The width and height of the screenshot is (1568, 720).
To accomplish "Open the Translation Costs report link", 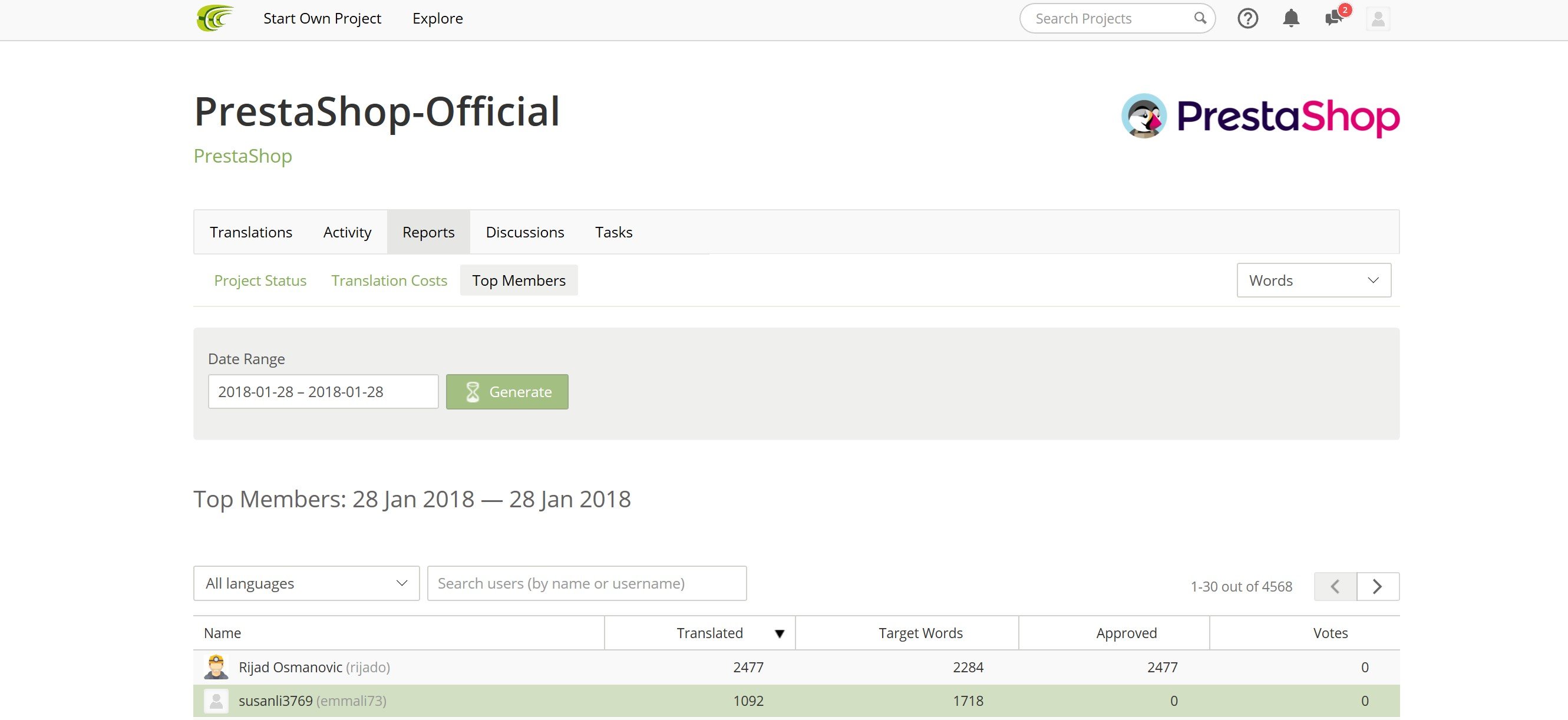I will pos(389,280).
